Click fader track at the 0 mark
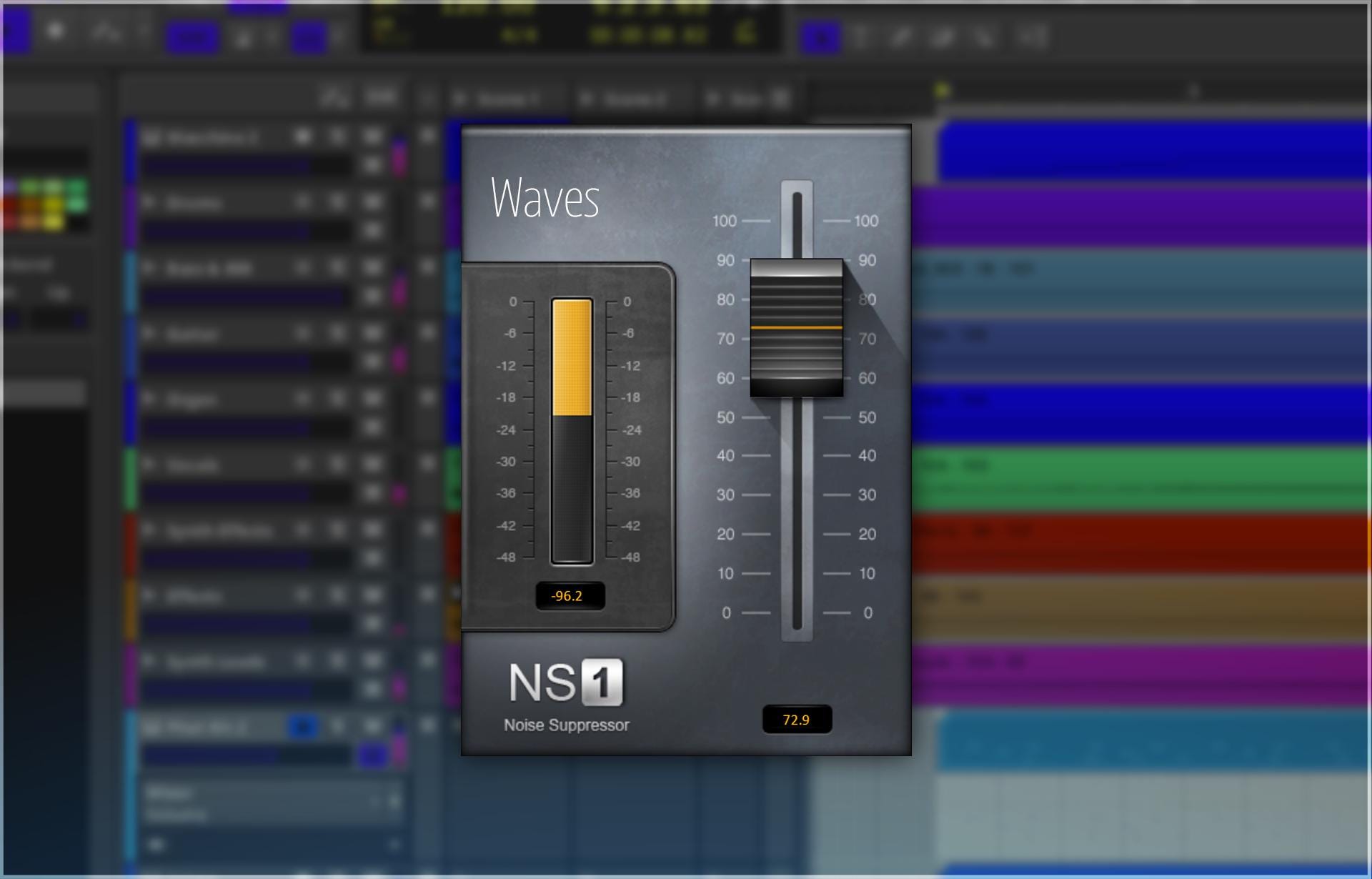Viewport: 1372px width, 879px height. pos(797,612)
